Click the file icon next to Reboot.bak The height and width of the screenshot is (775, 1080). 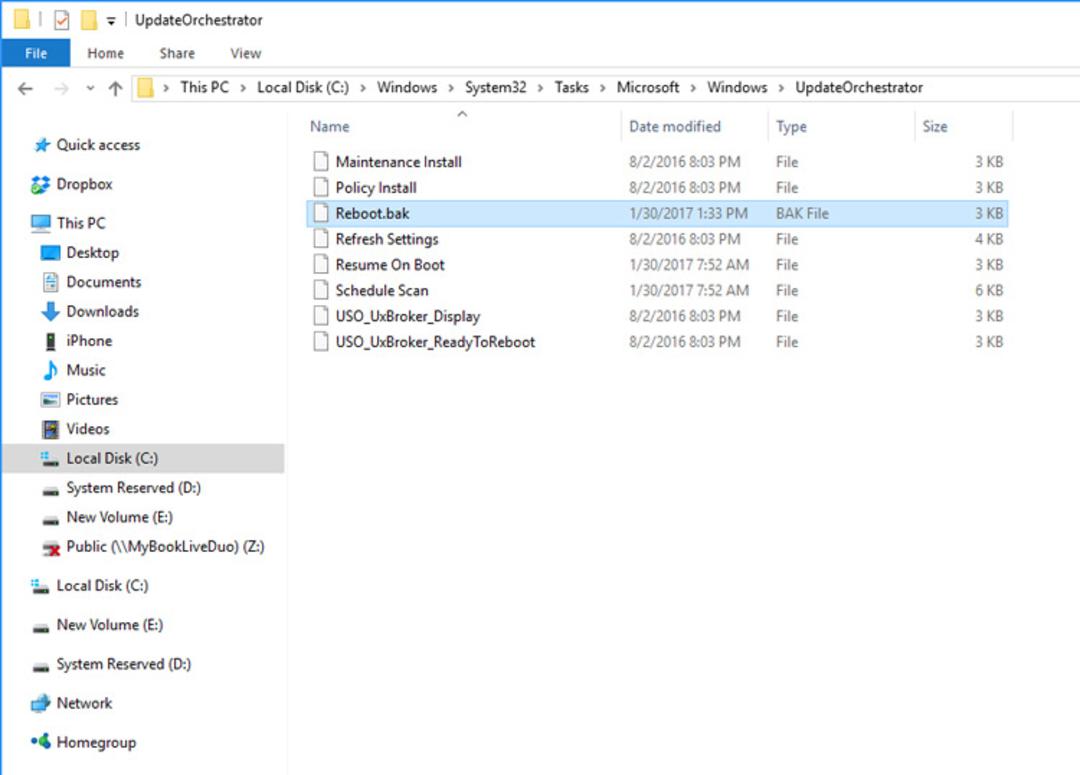click(x=320, y=213)
